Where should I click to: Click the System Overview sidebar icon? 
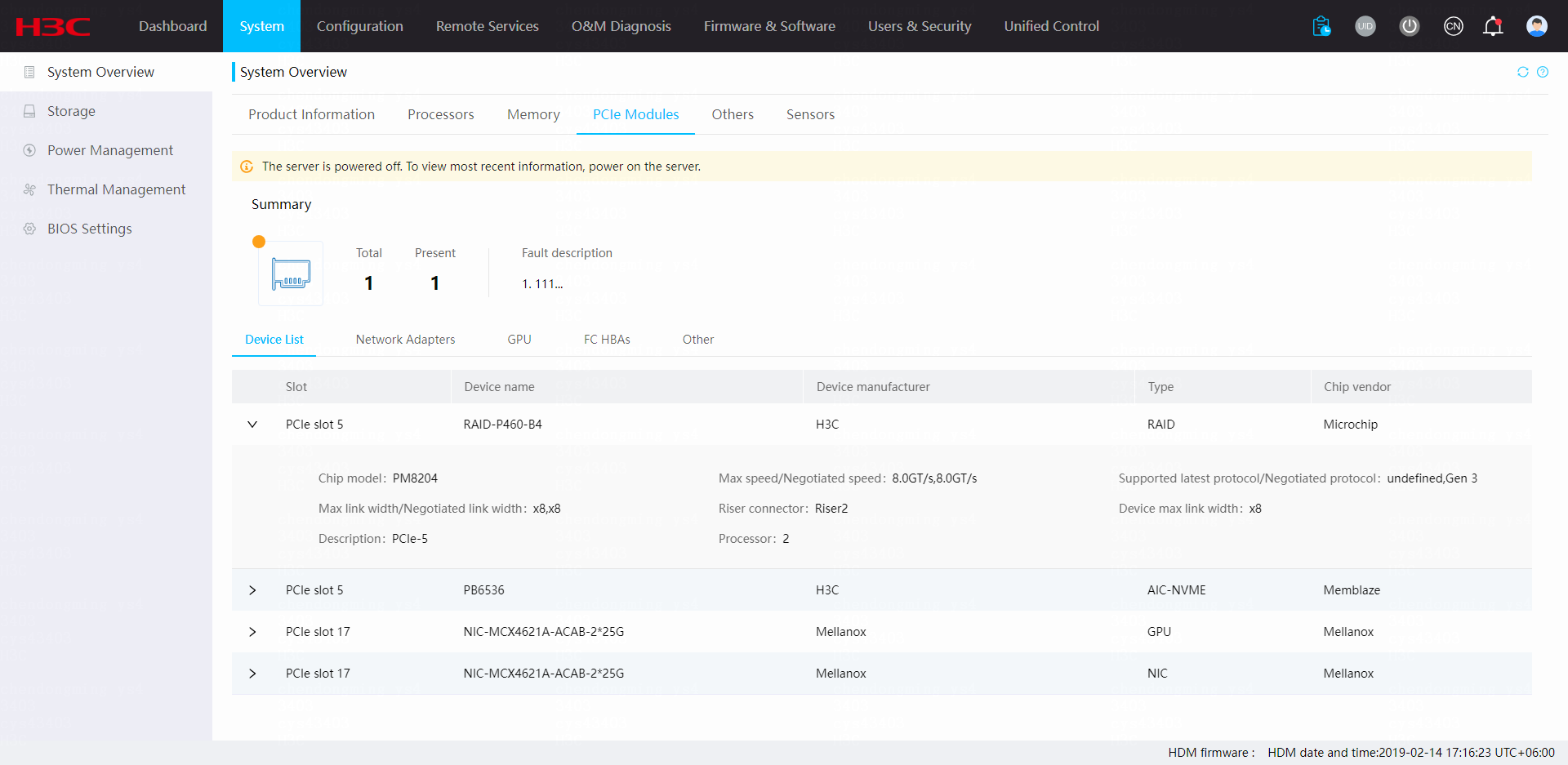point(29,72)
